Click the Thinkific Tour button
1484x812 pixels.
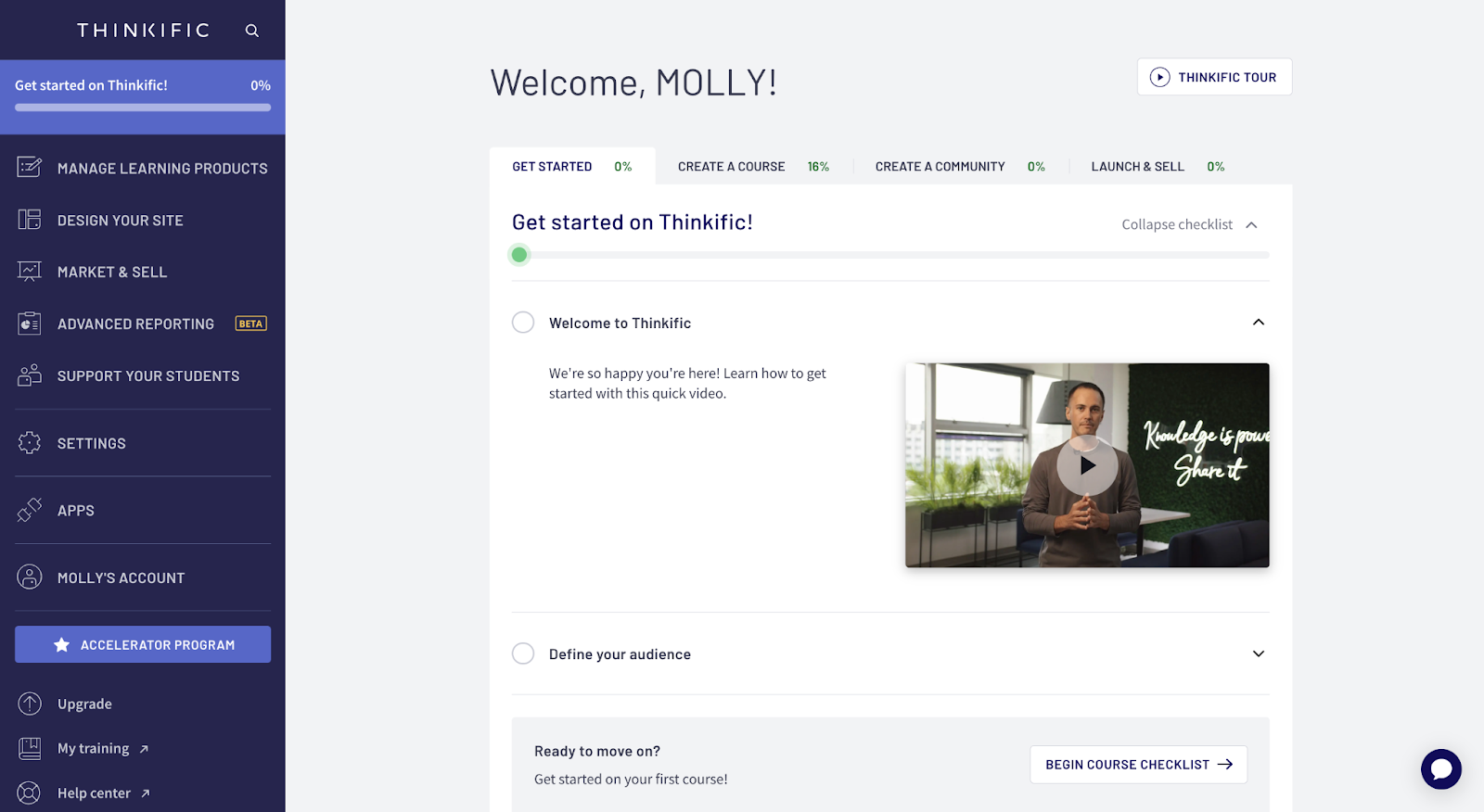(x=1215, y=77)
